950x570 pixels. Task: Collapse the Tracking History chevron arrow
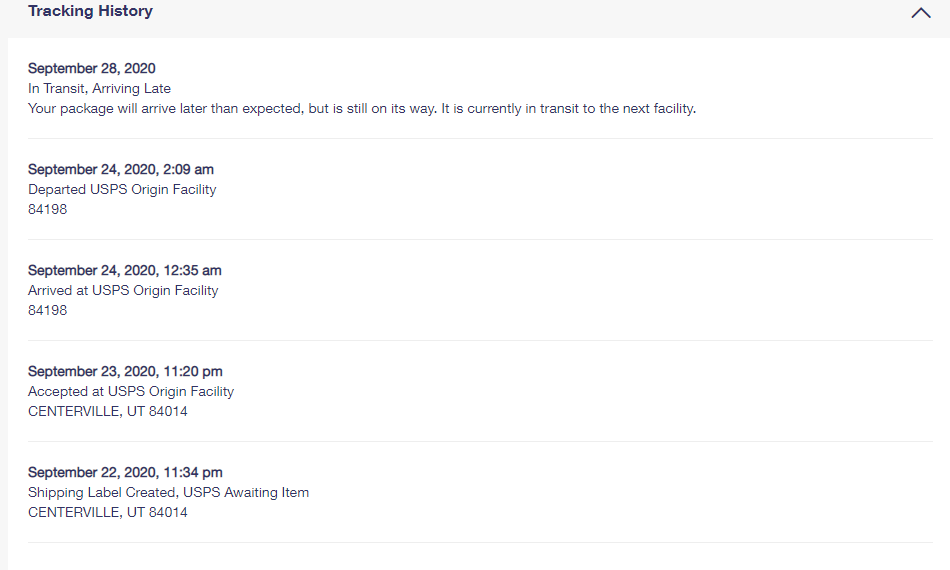921,14
